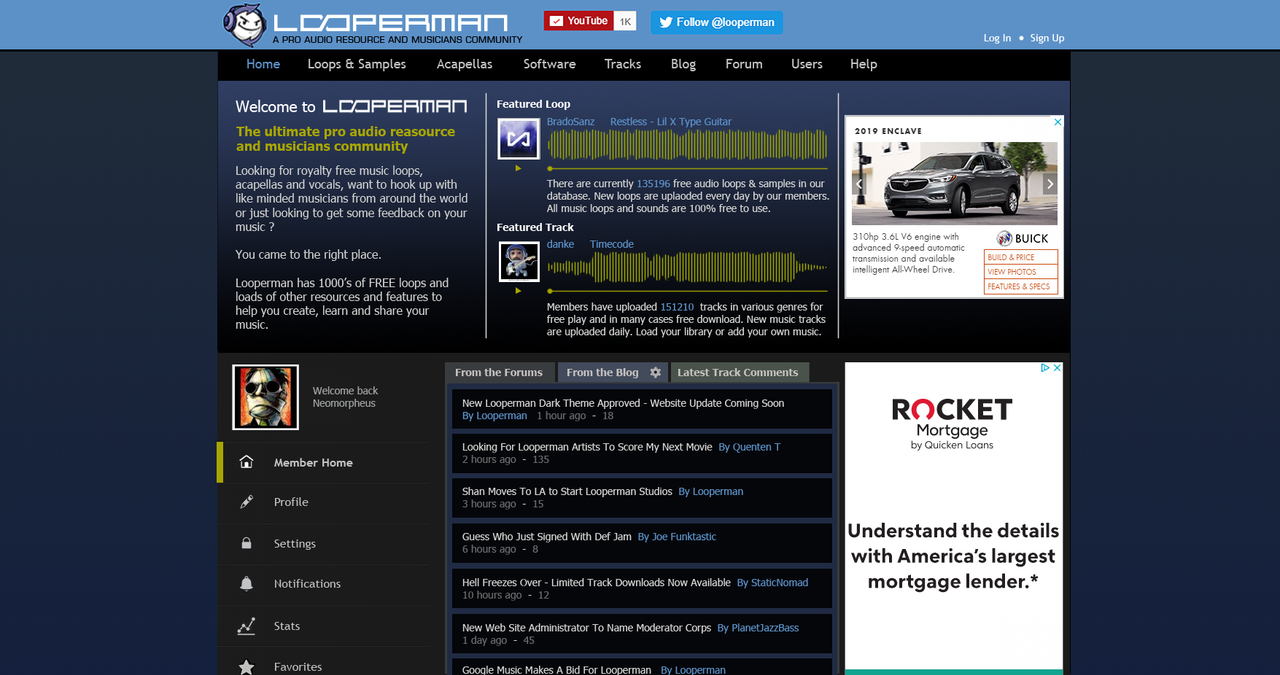Screen dimensions: 1280x675
Task: Open Shan Moves To LA post
Action: click(x=567, y=491)
